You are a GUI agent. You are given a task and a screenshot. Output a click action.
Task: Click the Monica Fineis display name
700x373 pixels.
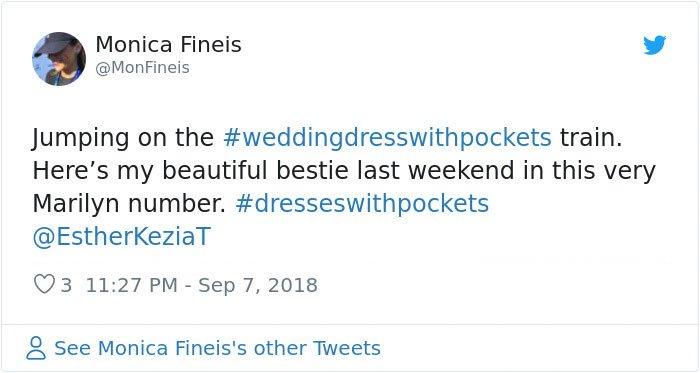168,45
